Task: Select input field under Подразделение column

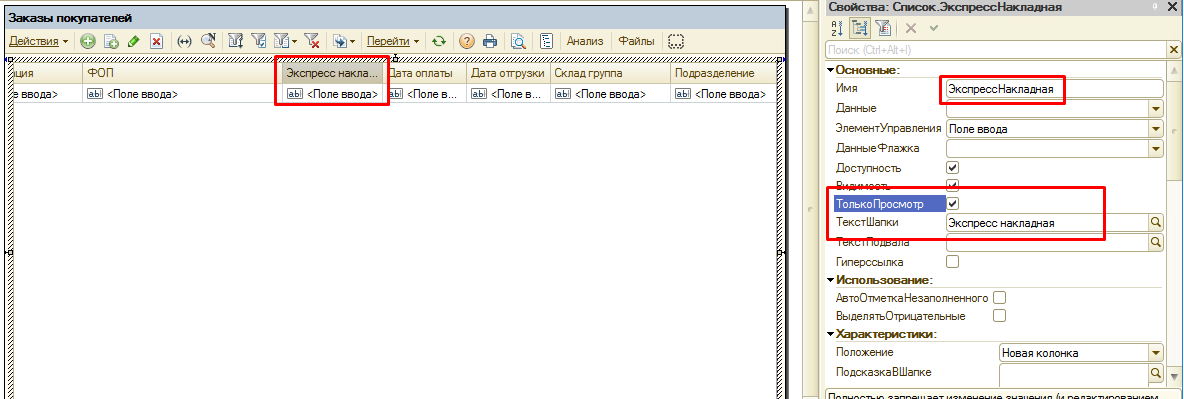Action: (723, 94)
